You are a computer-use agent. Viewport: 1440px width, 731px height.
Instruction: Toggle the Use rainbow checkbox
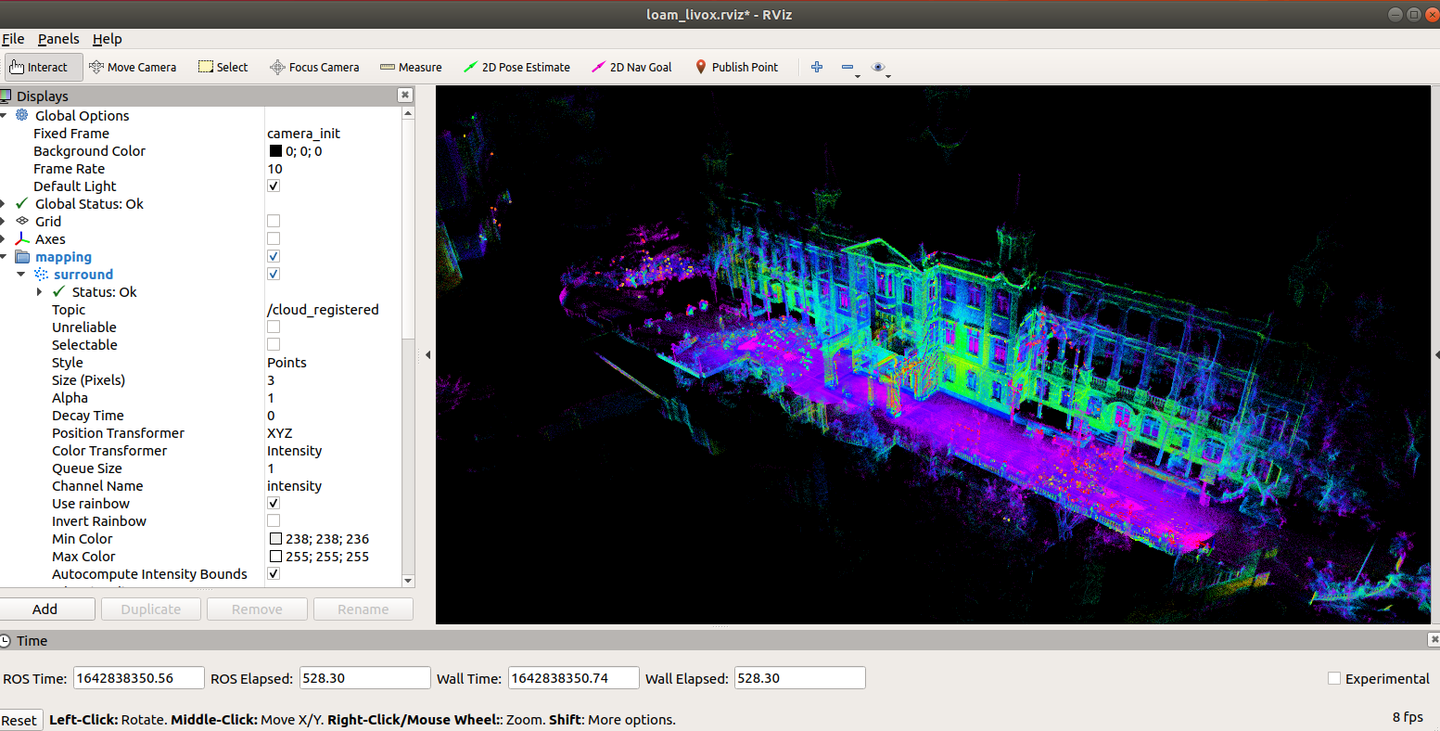(x=273, y=503)
